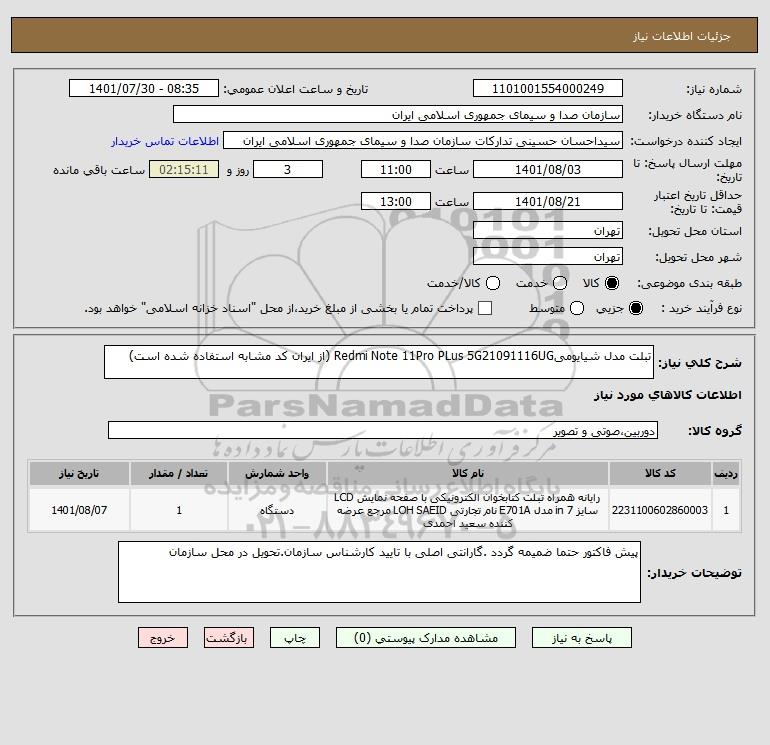Viewport: 770px width, 745px height.
Task: Click item code 2231100602860003 cell
Action: [x=660, y=510]
